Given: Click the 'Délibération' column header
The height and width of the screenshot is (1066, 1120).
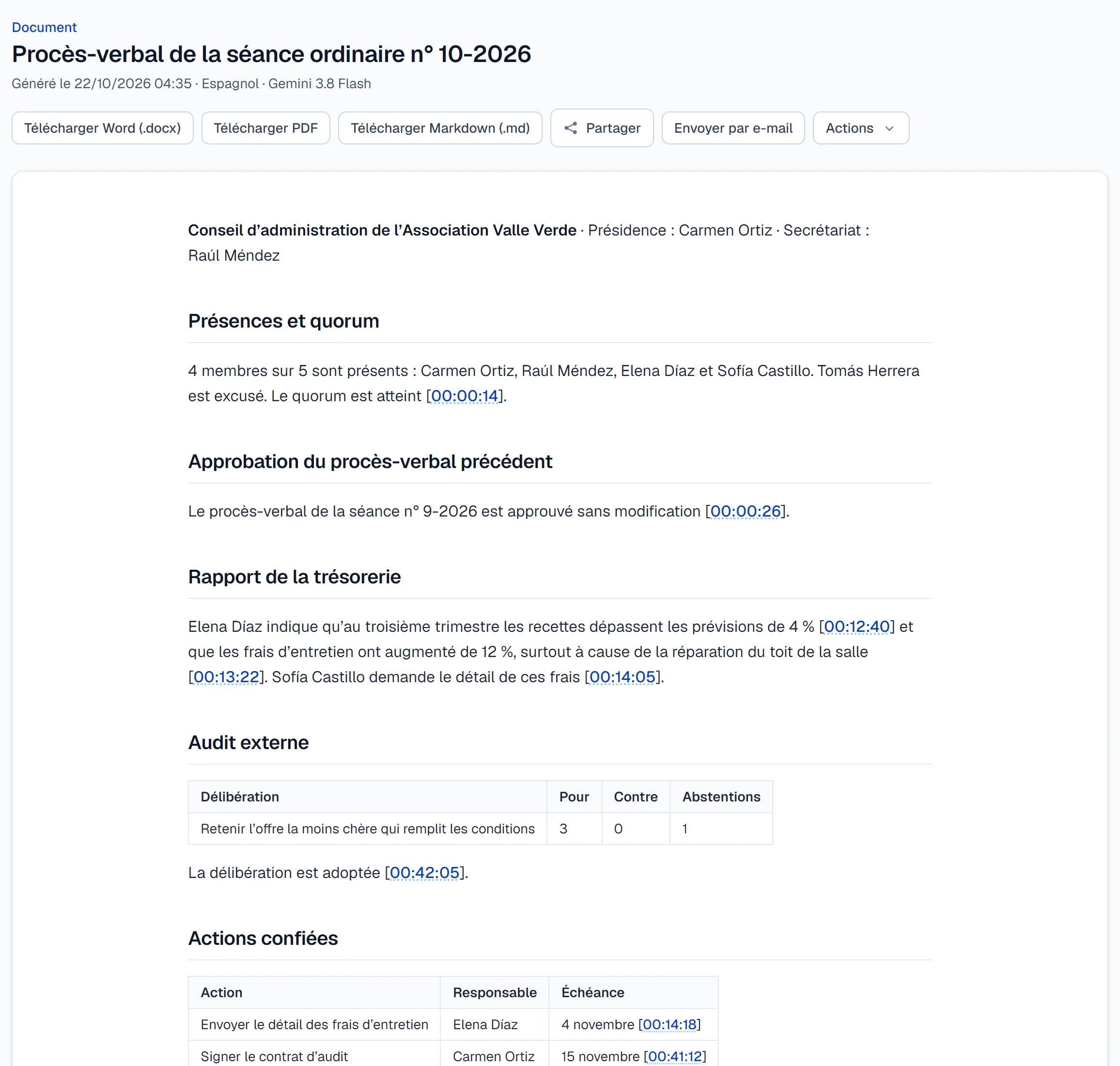Looking at the screenshot, I should [368, 797].
